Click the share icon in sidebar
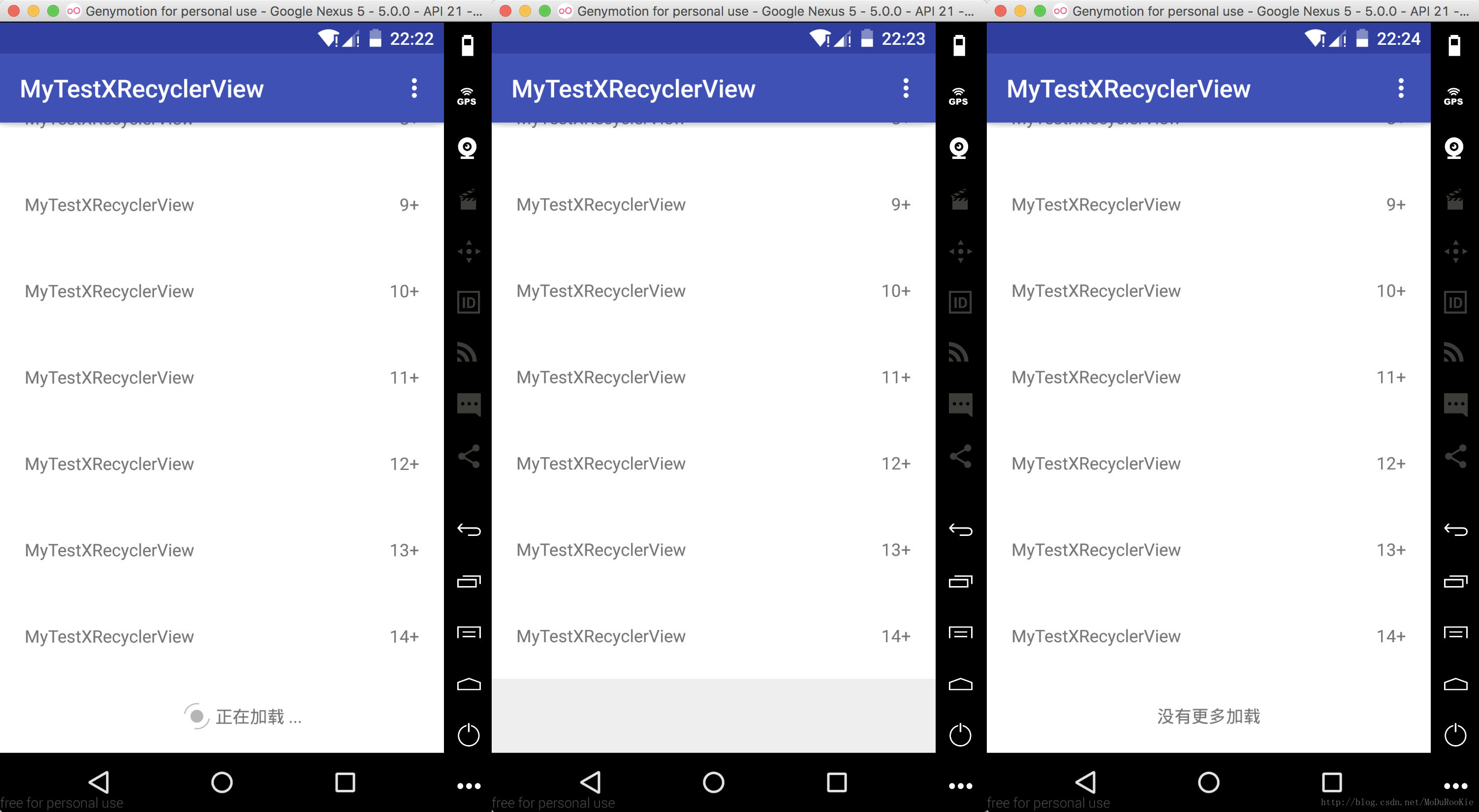Viewport: 1479px width, 812px height. click(x=466, y=456)
